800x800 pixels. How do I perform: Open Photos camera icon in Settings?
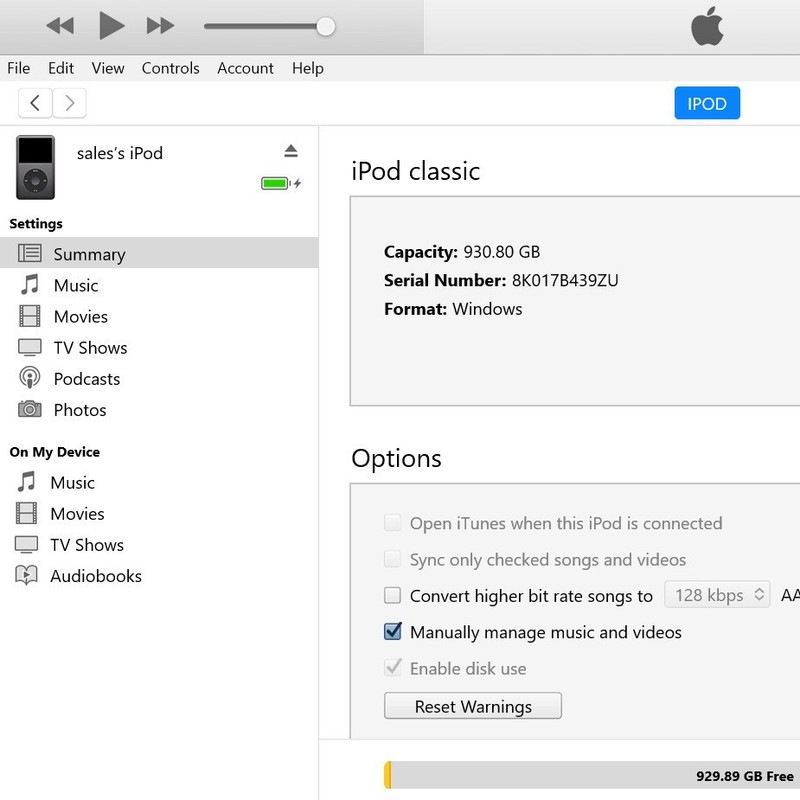point(30,409)
